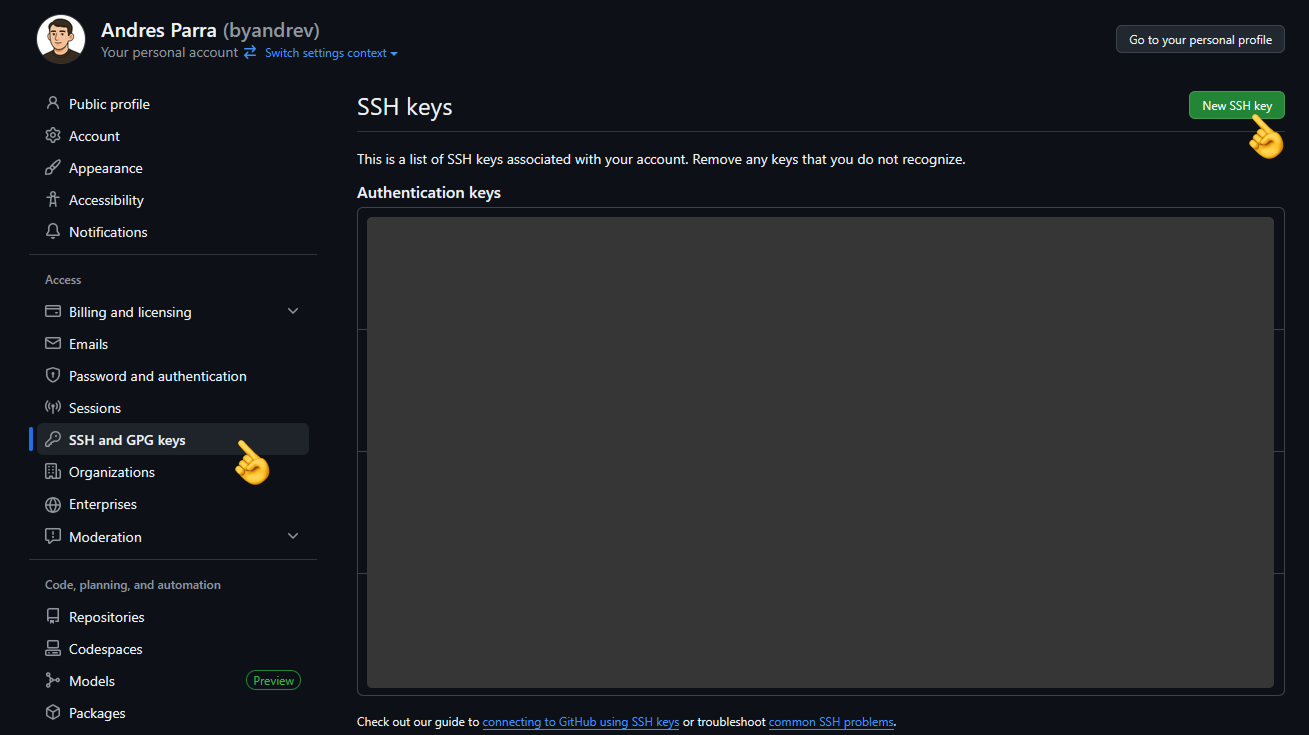
Task: Open Appearance via the paintbrush icon
Action: [x=52, y=167]
